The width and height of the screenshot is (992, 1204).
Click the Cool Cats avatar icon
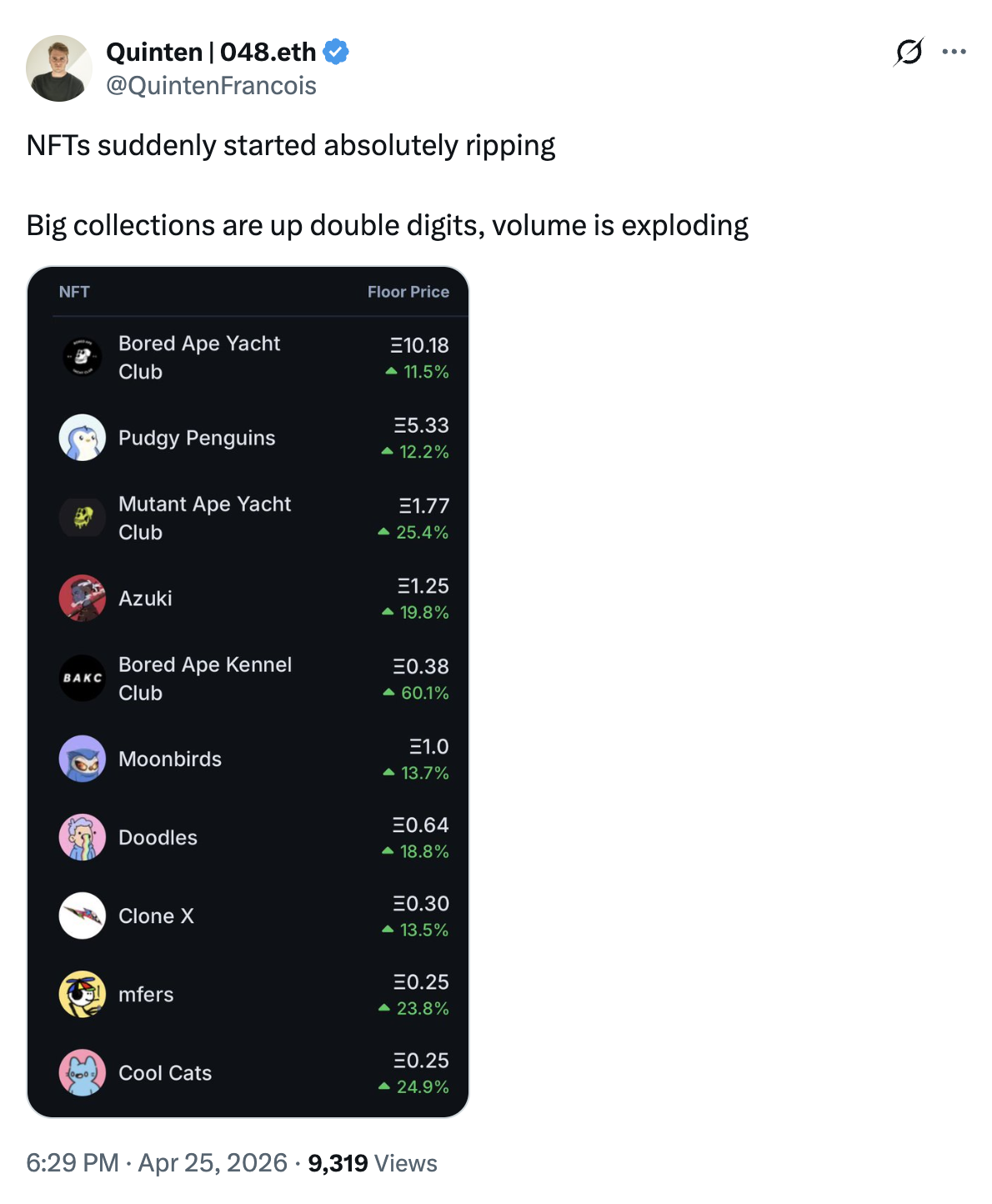coord(83,1072)
